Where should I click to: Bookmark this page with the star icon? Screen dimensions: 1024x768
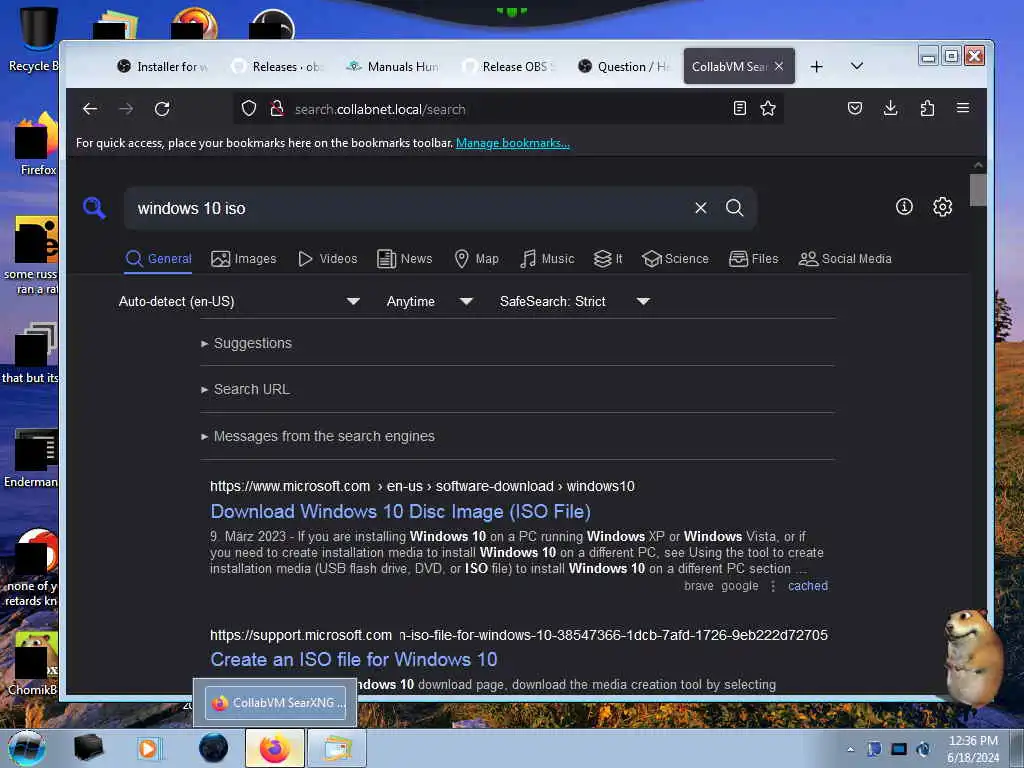768,108
